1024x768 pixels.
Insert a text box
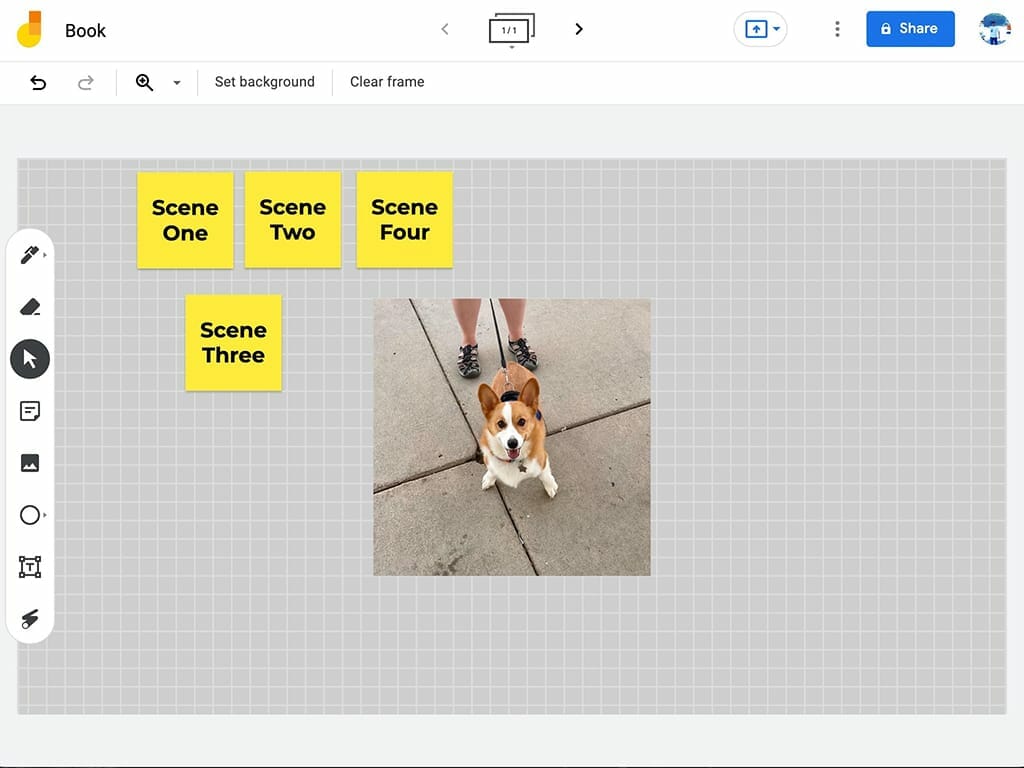[30, 567]
